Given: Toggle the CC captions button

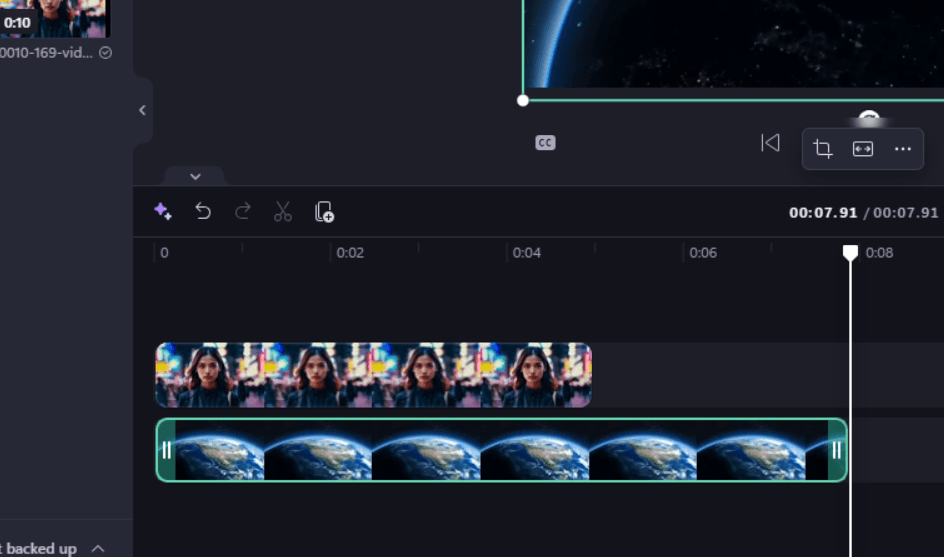Looking at the screenshot, I should coord(545,143).
